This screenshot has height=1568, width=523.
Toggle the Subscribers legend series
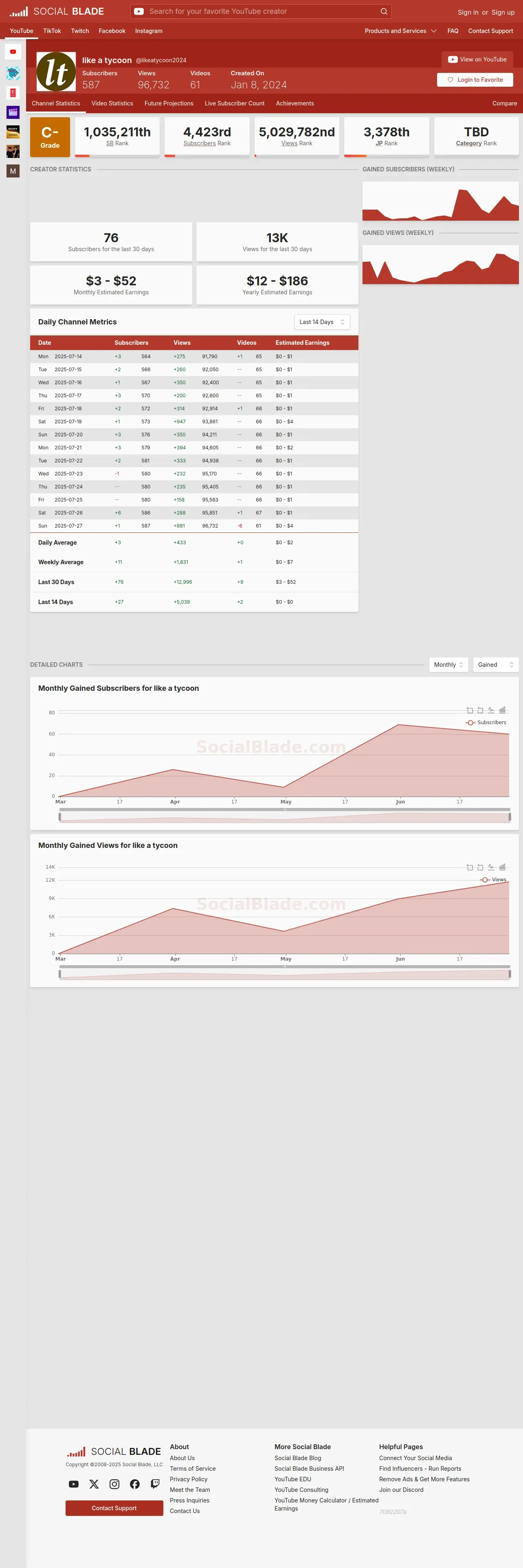pyautogui.click(x=486, y=723)
